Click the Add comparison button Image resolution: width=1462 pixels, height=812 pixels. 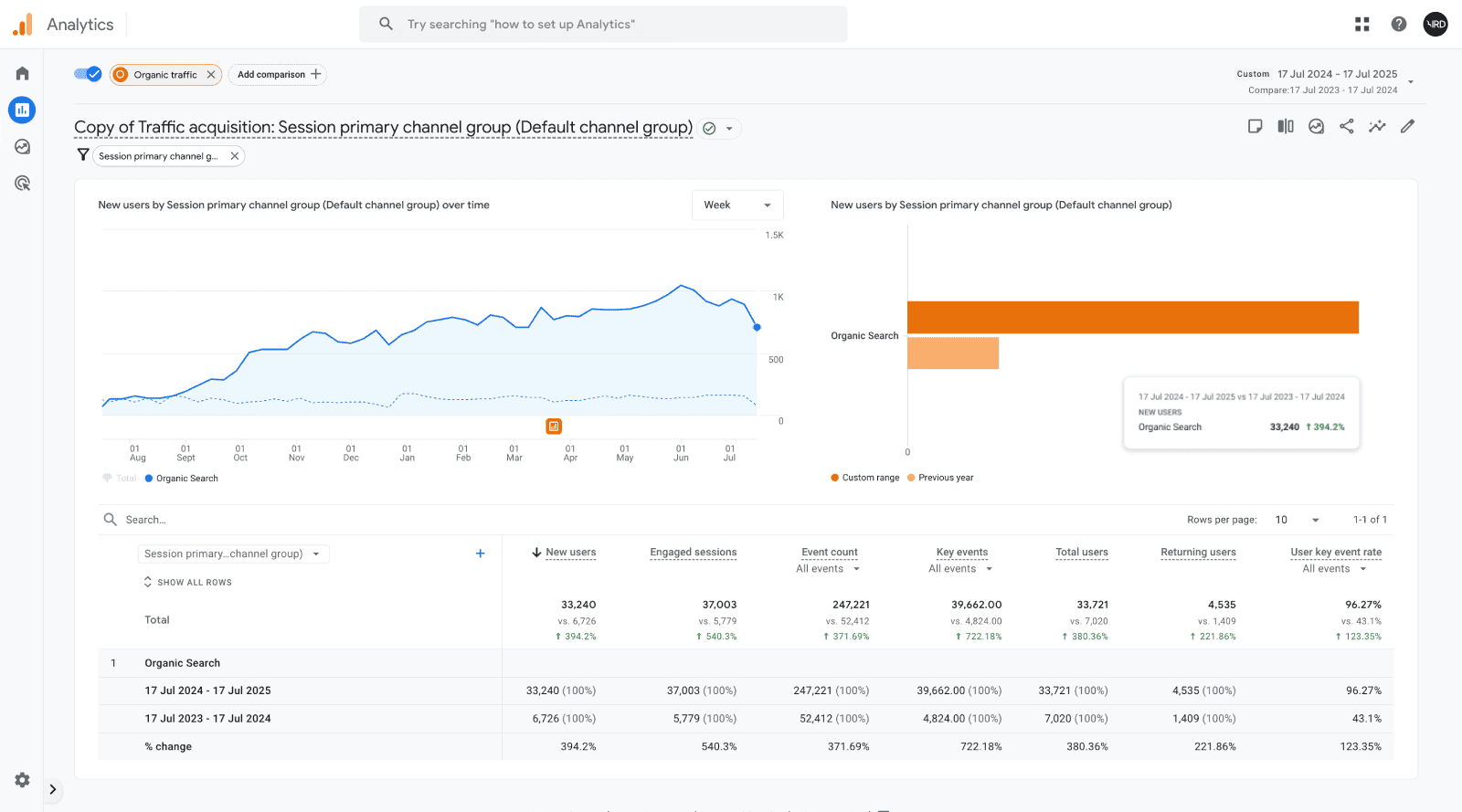[x=278, y=75]
